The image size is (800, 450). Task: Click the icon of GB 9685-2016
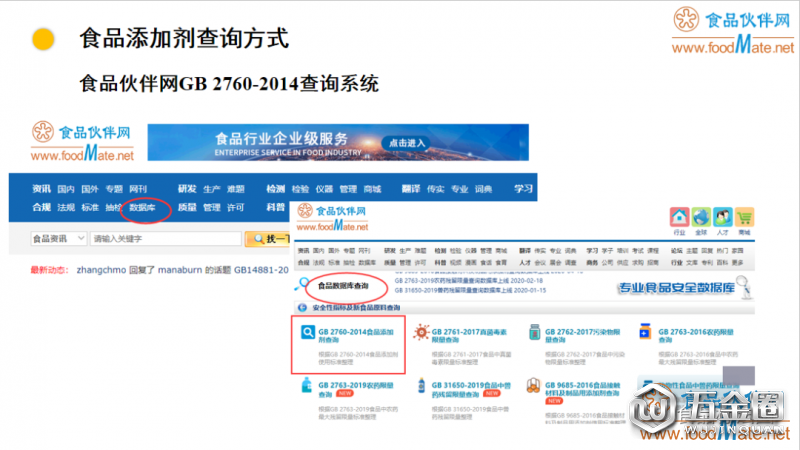[x=533, y=386]
